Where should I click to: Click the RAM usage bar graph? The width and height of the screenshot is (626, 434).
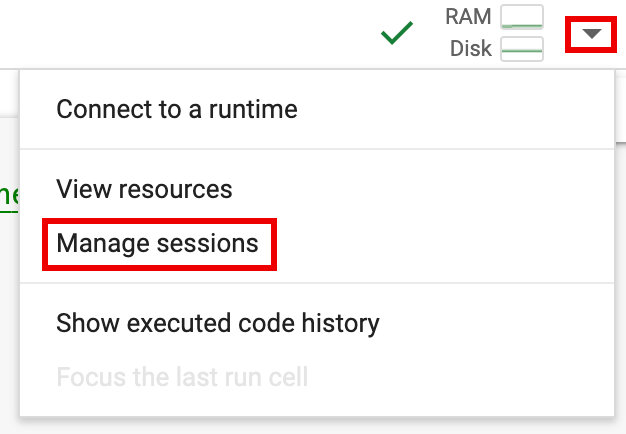521,17
